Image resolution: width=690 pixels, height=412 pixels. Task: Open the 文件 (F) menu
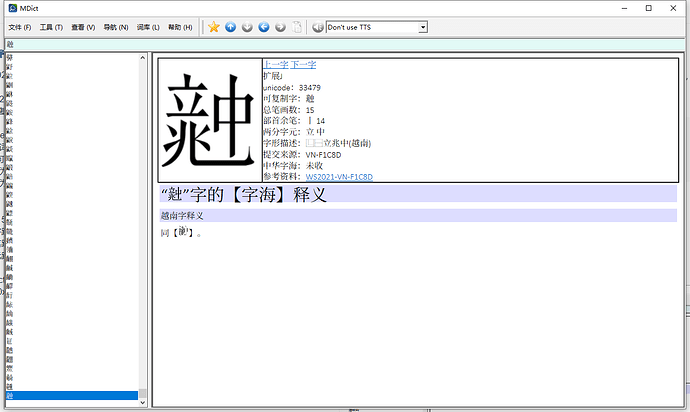point(20,27)
